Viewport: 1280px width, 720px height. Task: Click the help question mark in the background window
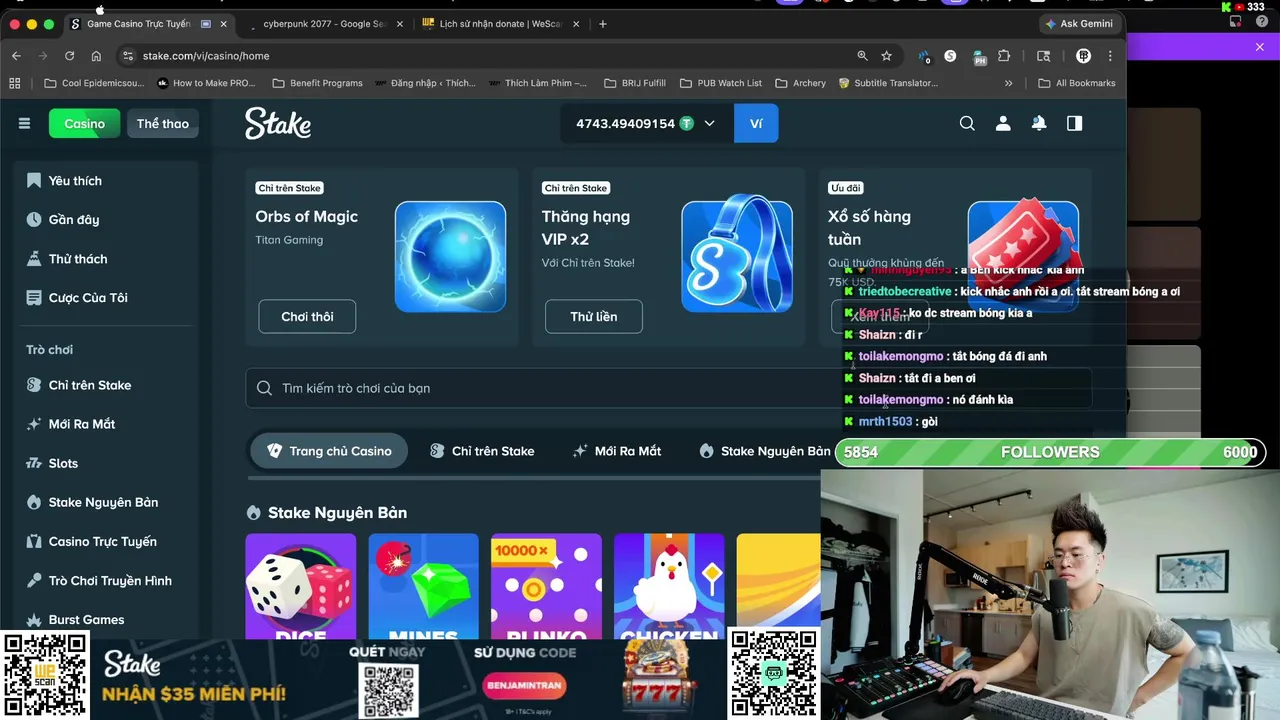[x=1263, y=21]
